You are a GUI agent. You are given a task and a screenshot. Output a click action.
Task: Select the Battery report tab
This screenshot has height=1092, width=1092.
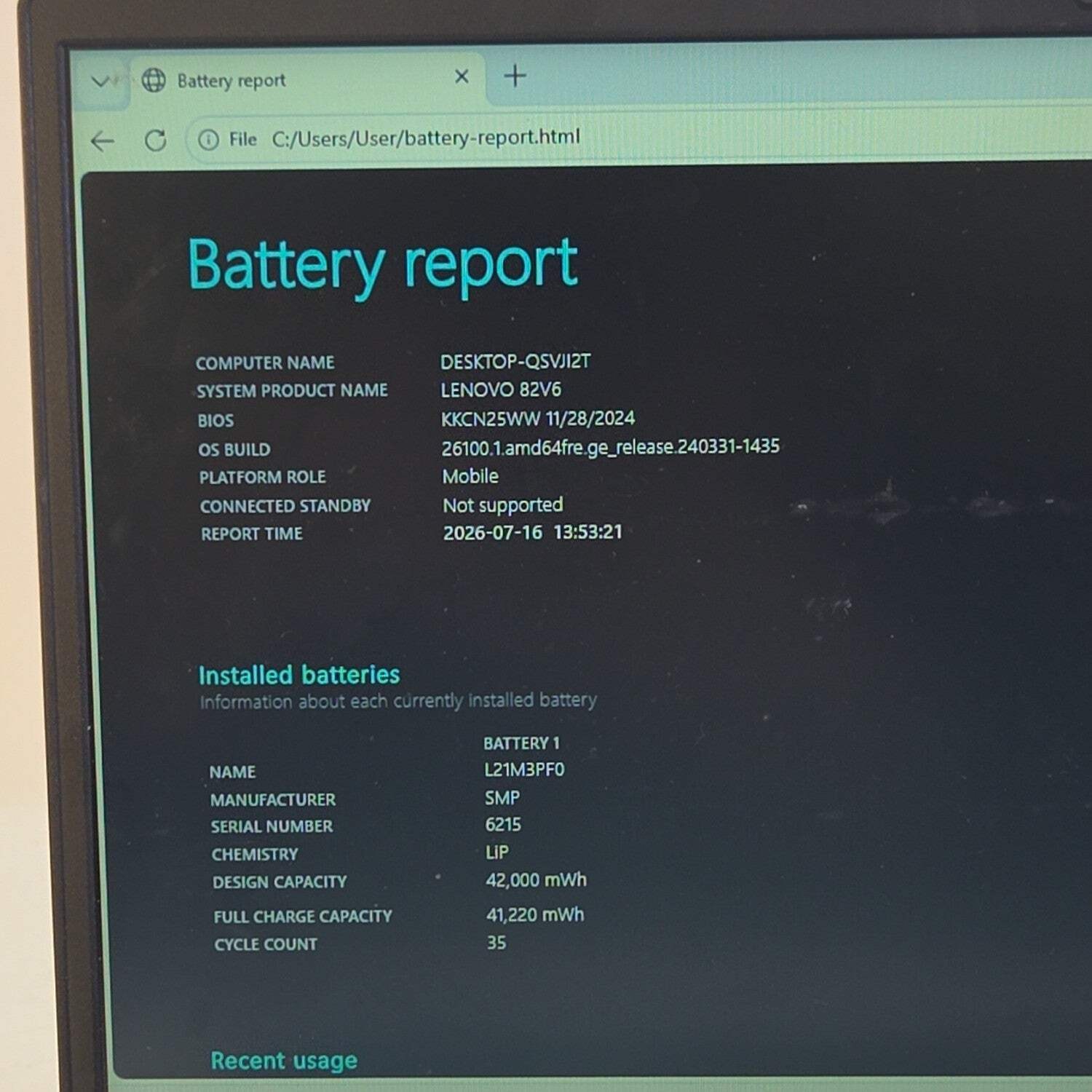[x=307, y=80]
